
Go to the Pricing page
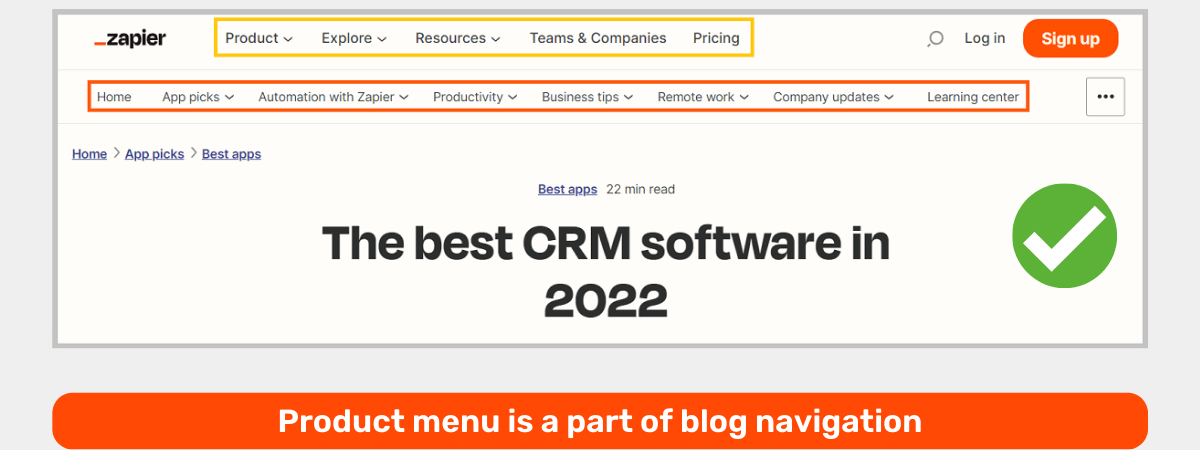coord(716,38)
